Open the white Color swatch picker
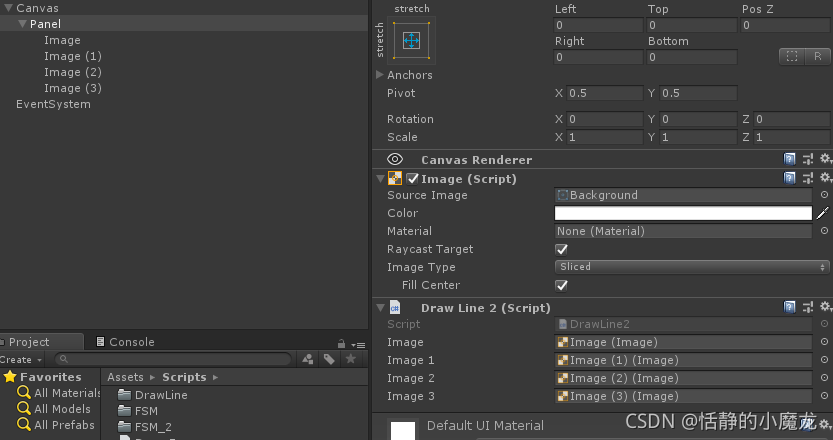833x440 pixels. [x=683, y=213]
